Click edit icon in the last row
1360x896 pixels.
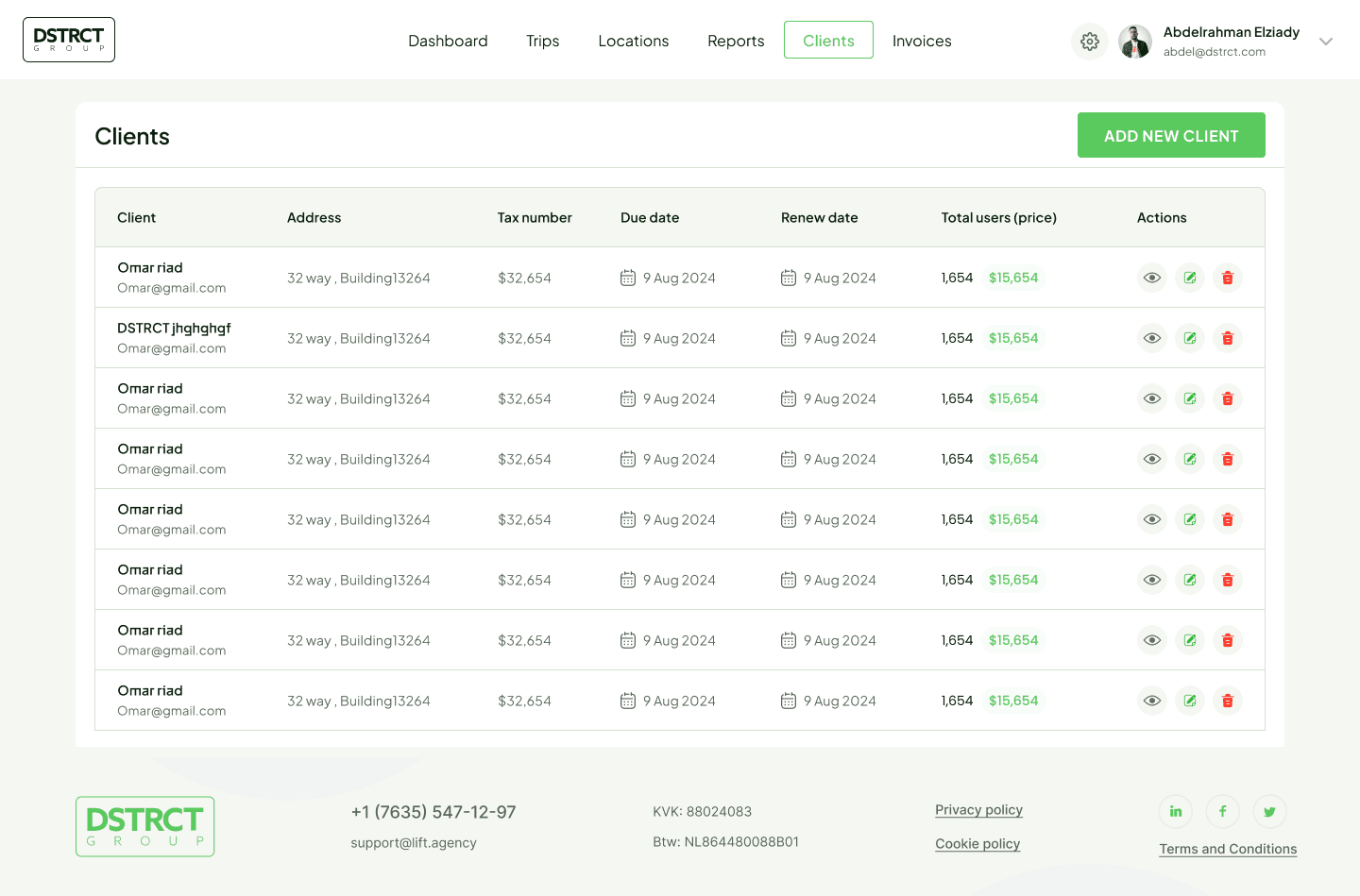click(1189, 701)
